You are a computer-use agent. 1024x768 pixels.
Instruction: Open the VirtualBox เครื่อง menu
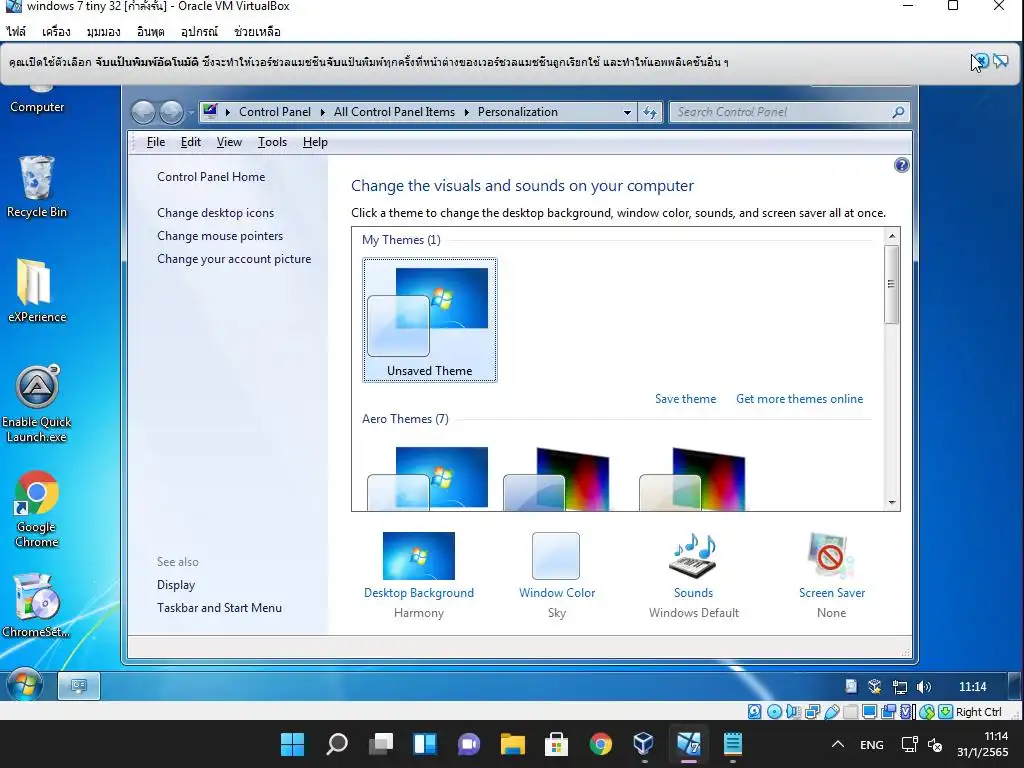coord(56,31)
